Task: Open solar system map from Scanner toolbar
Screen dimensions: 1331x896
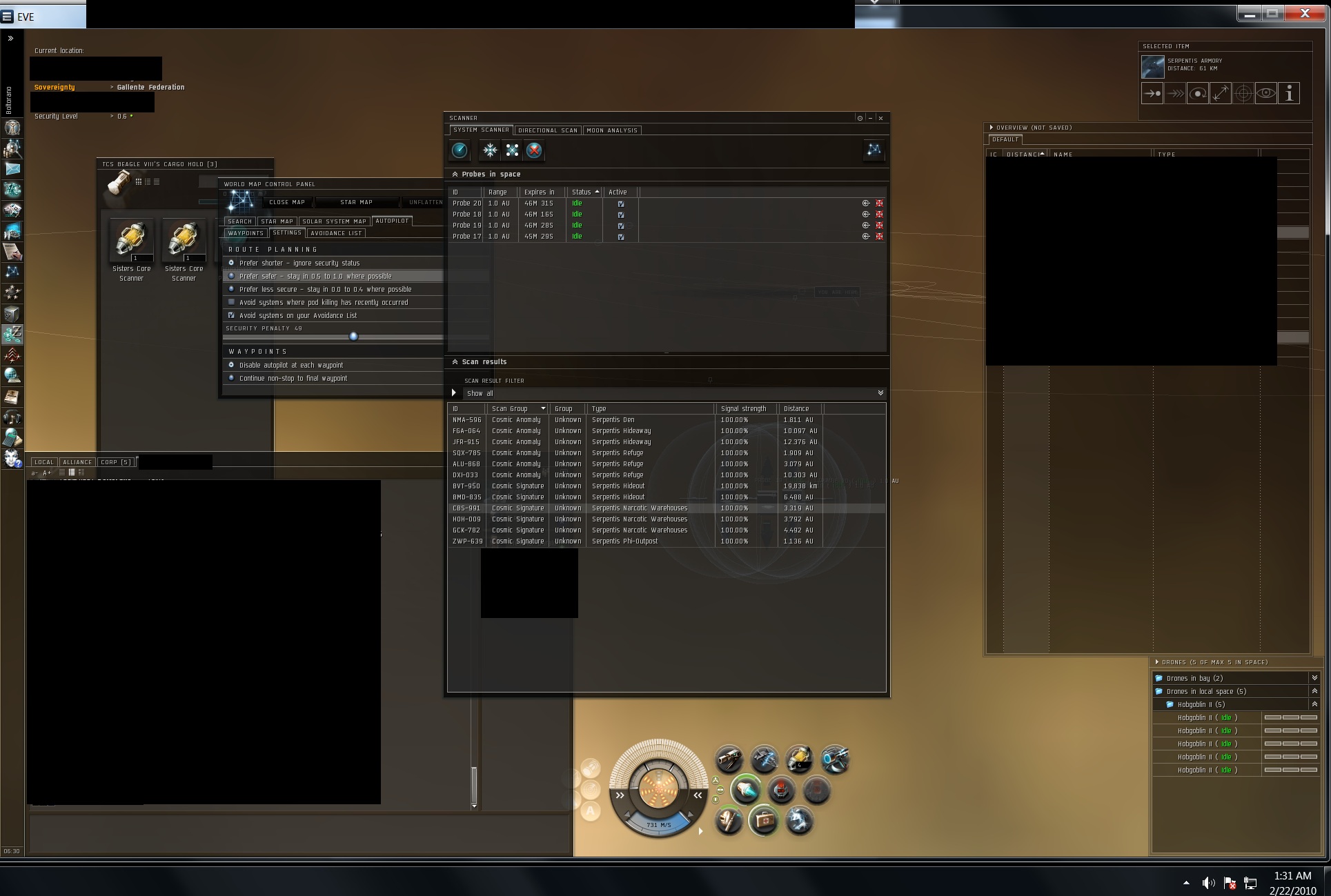Action: click(874, 150)
